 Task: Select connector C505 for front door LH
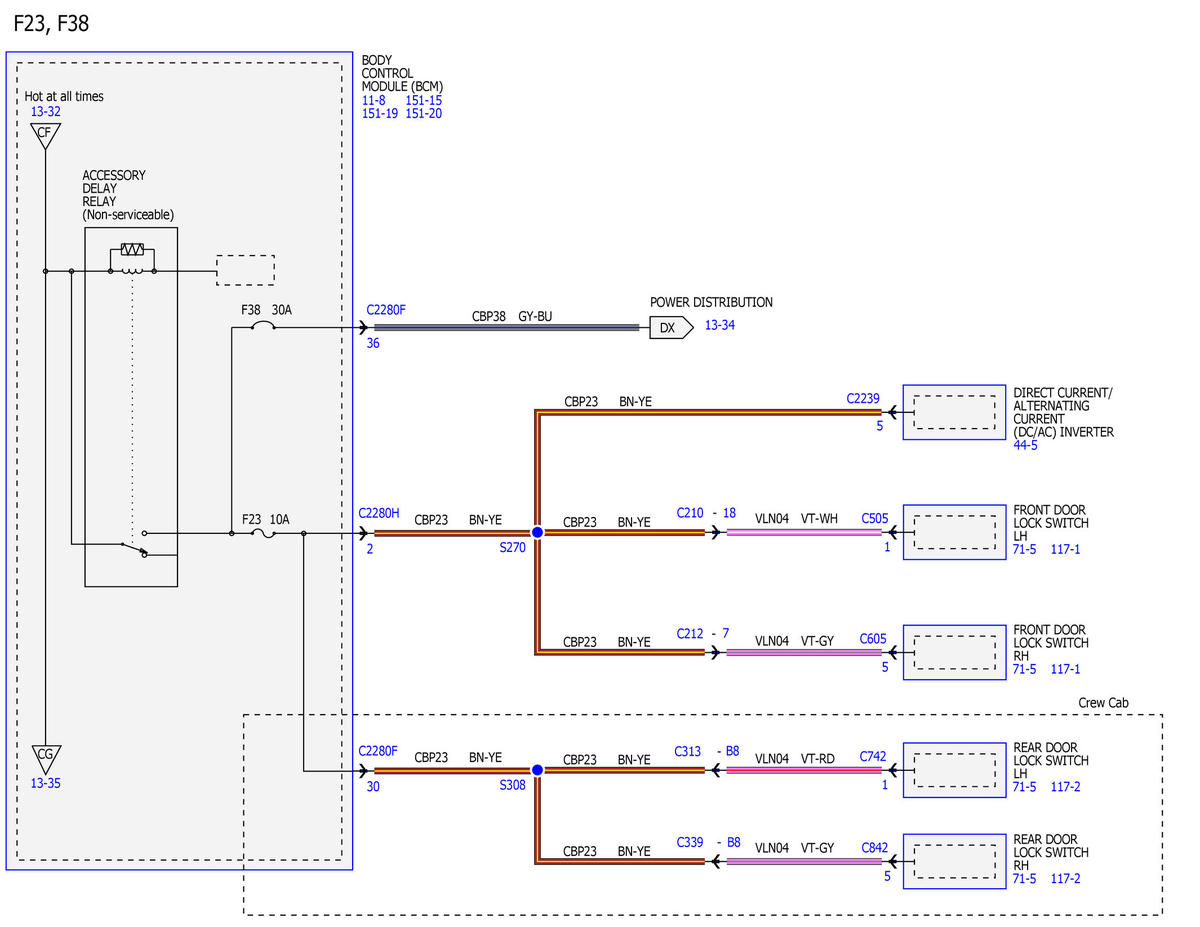pos(874,518)
